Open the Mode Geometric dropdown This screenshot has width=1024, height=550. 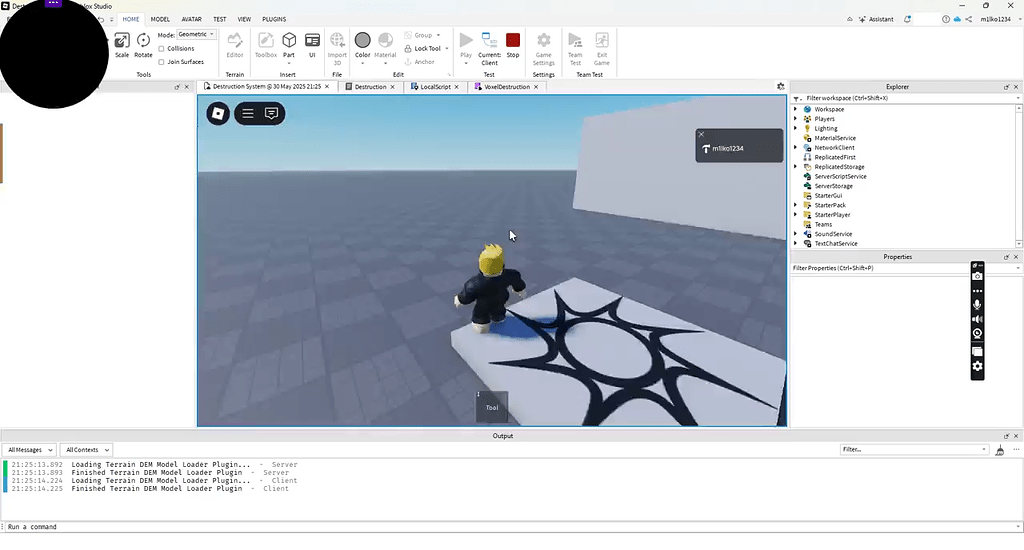pos(197,35)
